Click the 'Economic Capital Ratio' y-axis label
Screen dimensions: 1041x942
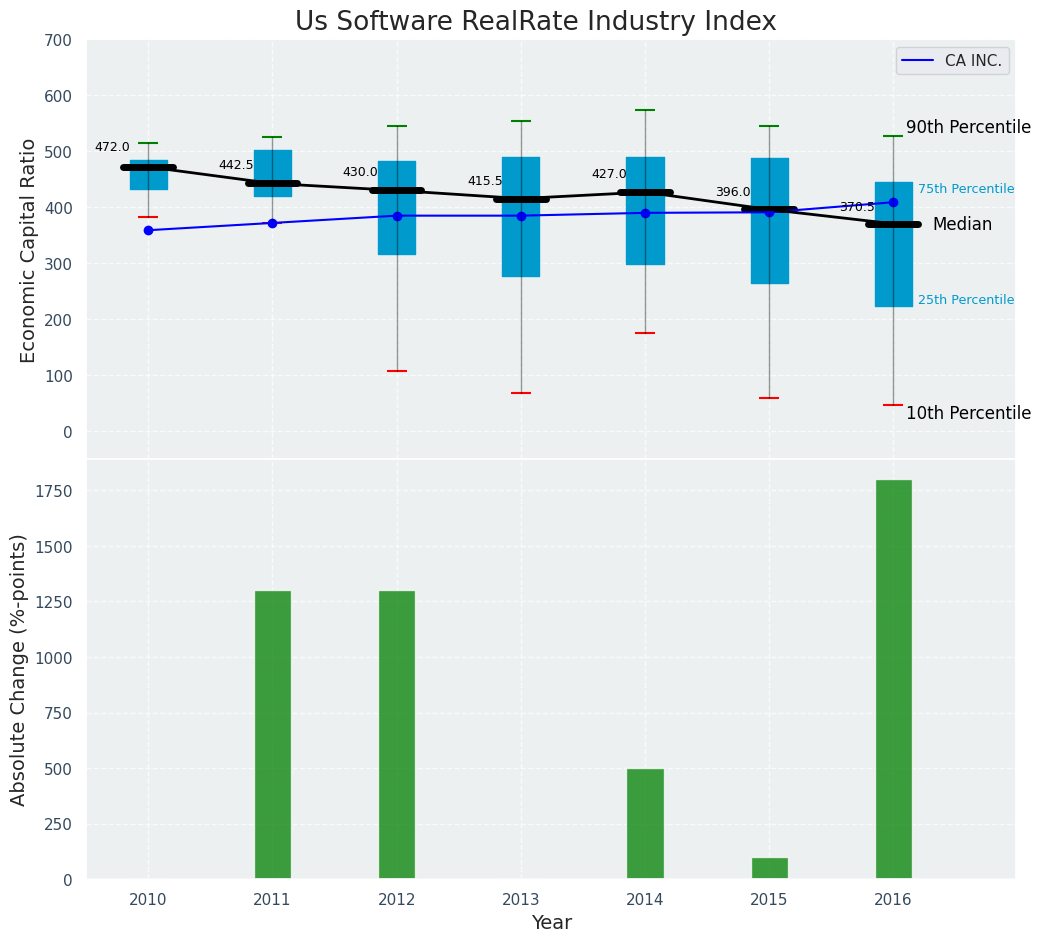tap(28, 250)
